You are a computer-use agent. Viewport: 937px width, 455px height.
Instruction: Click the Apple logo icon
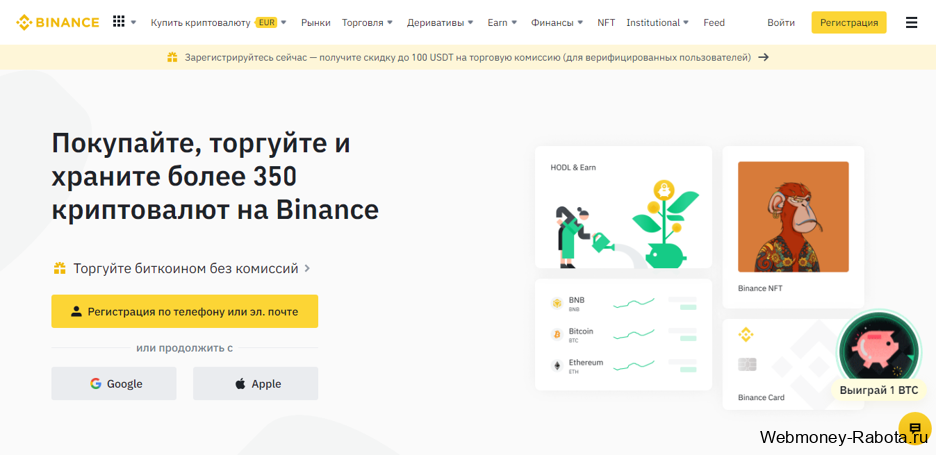[x=240, y=383]
